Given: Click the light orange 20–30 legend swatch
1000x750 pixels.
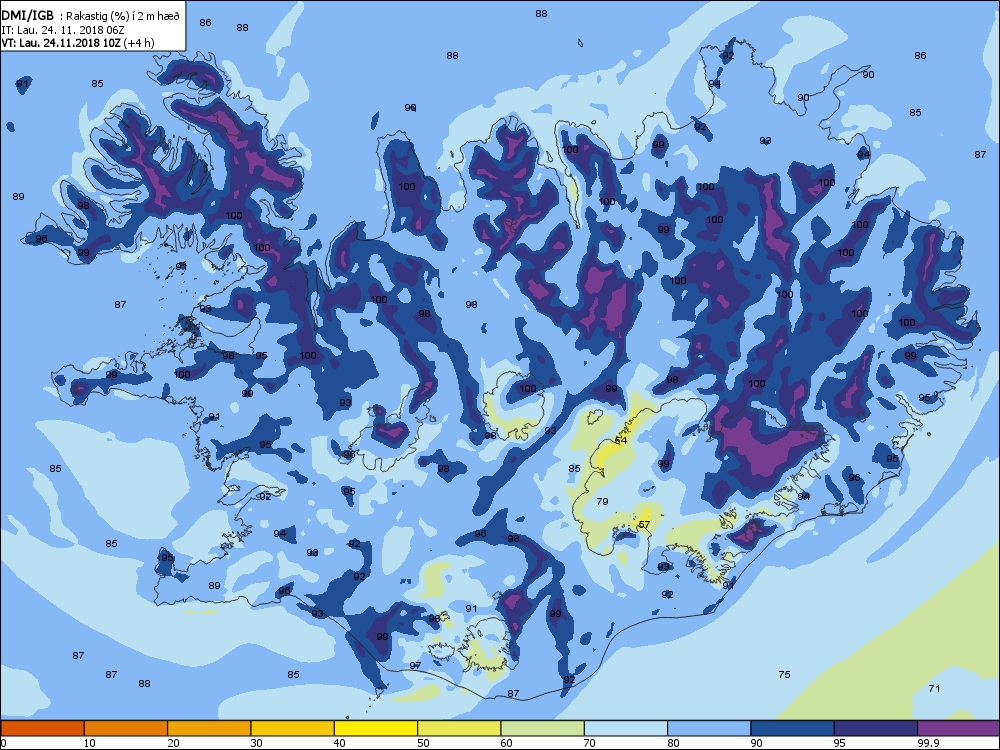Looking at the screenshot, I should coord(209,728).
